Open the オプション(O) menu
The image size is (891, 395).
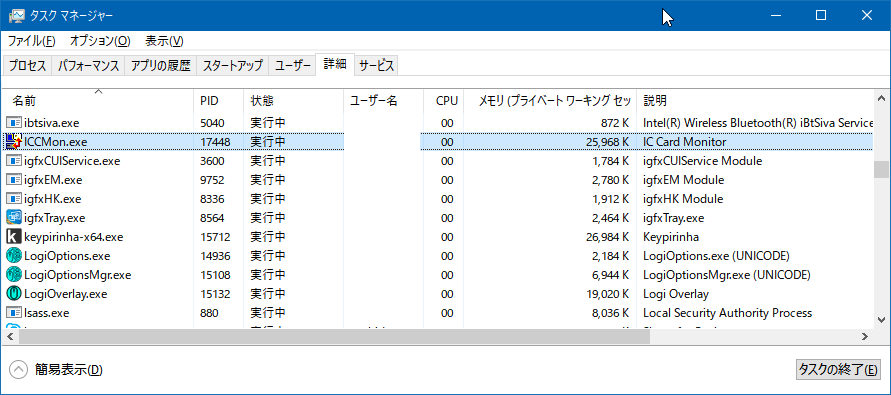click(100, 41)
